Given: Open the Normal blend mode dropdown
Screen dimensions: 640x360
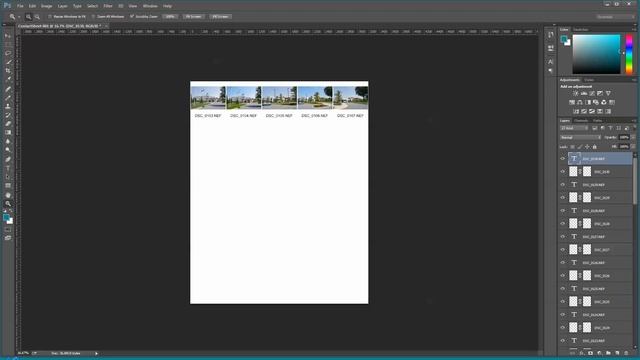Looking at the screenshot, I should [580, 138].
